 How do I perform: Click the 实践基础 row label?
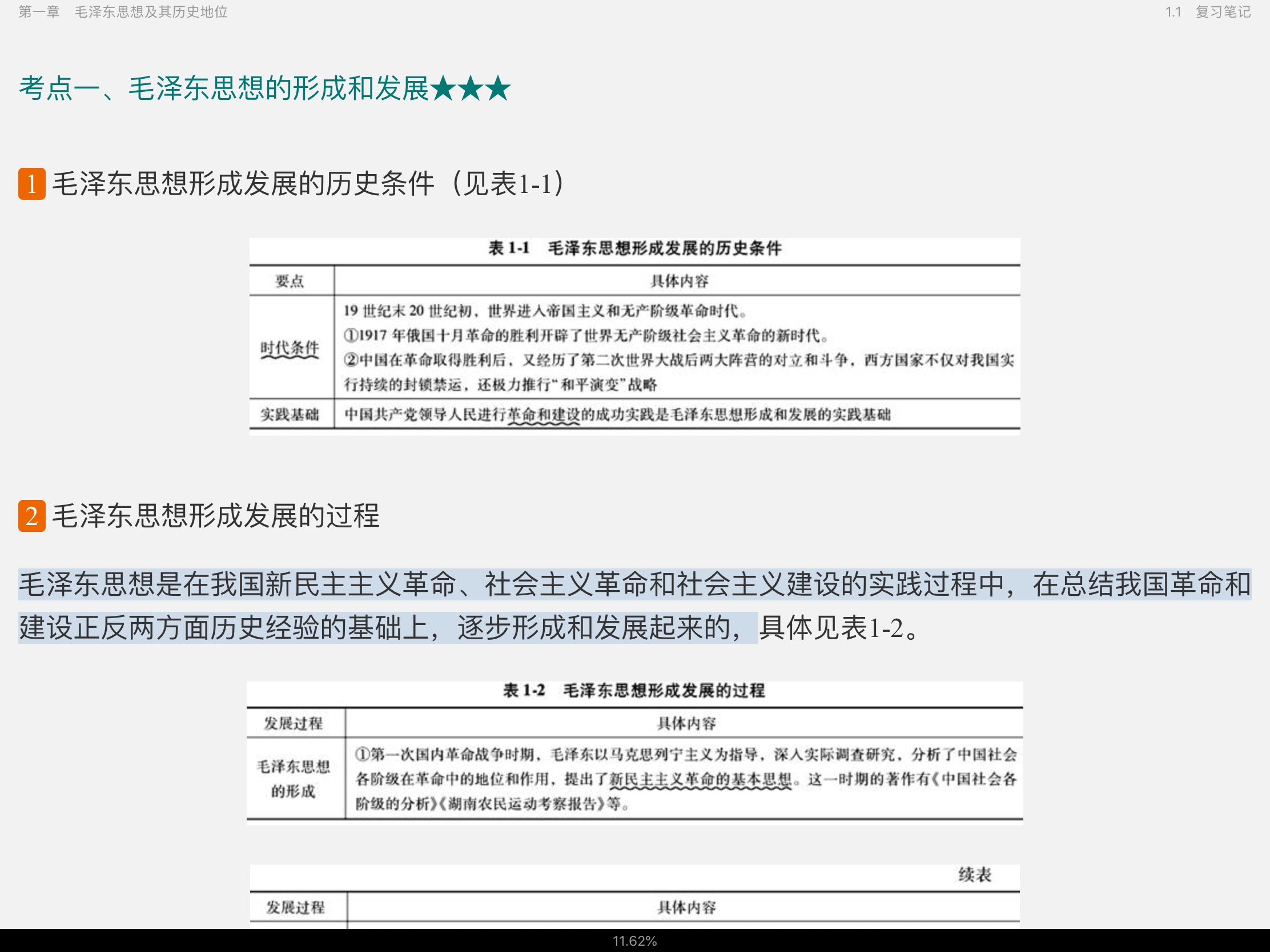[x=290, y=414]
